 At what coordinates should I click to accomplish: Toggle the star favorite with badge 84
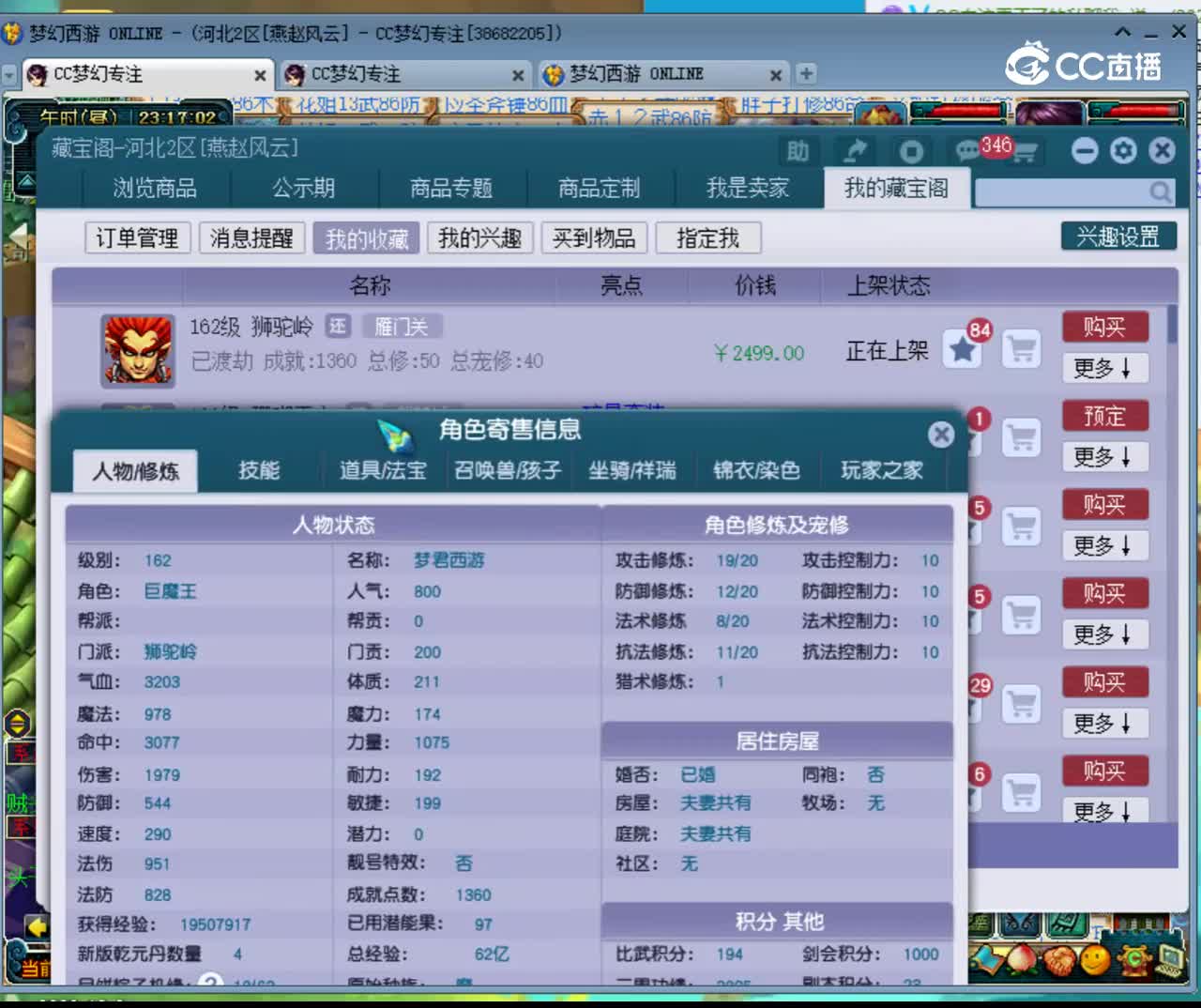962,350
